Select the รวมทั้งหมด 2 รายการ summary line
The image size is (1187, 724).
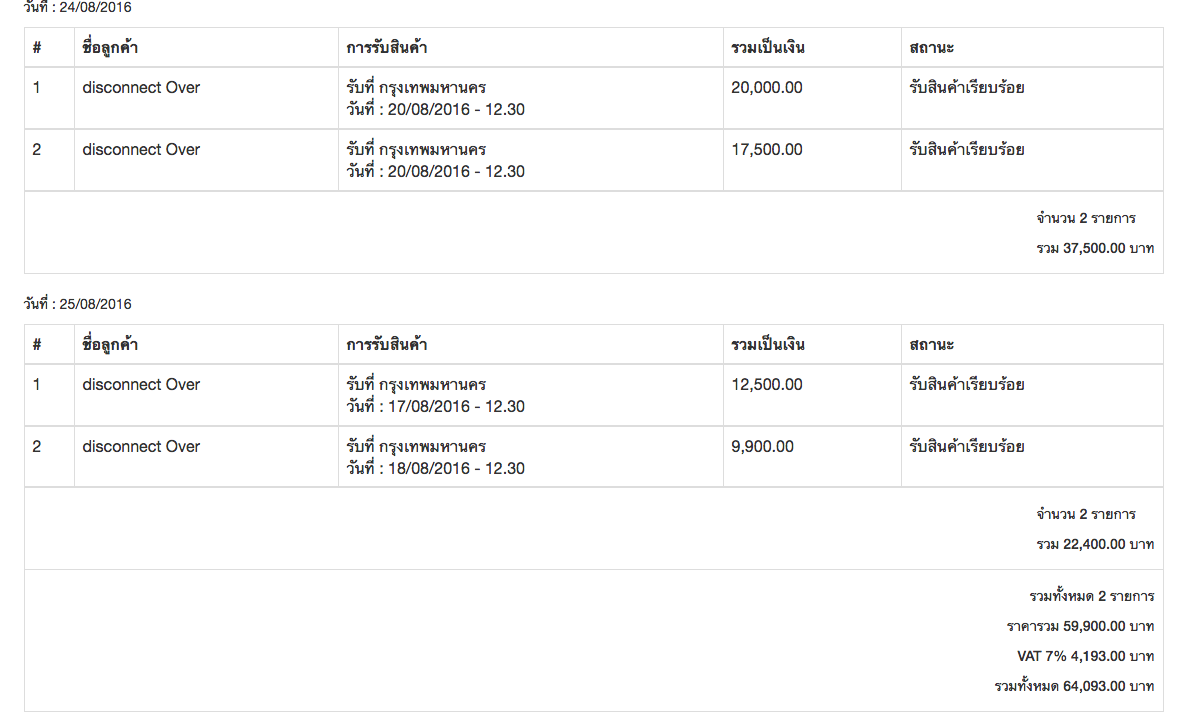click(1091, 597)
